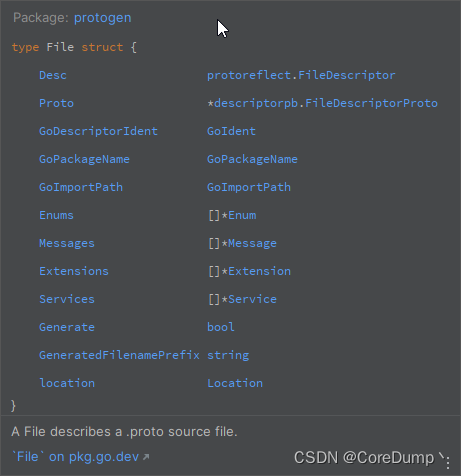Open the Location type link
461x476 pixels.
[x=235, y=383]
